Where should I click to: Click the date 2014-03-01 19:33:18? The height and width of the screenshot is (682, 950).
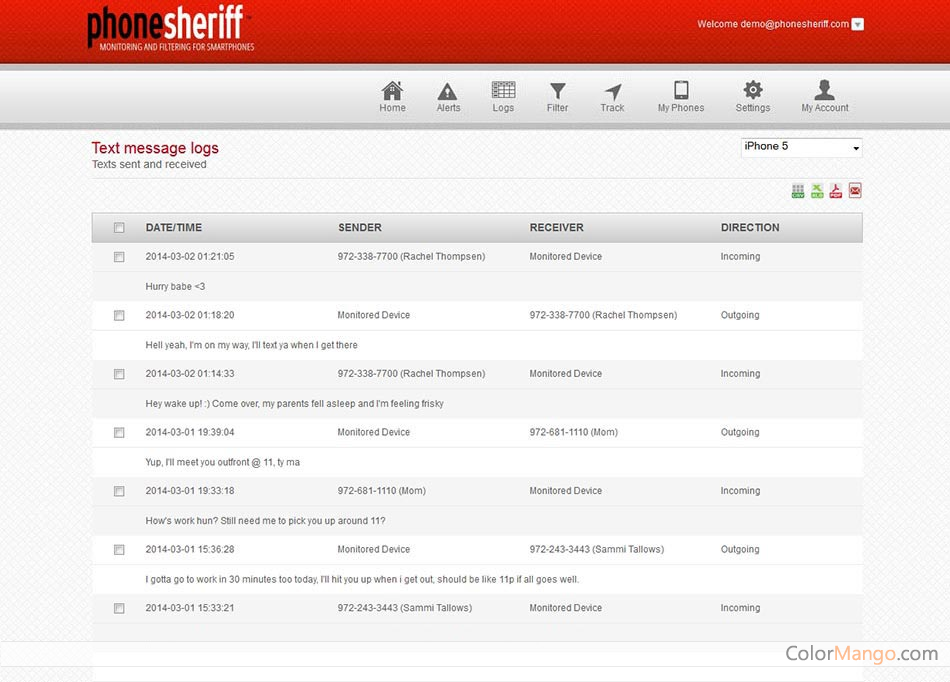point(190,491)
